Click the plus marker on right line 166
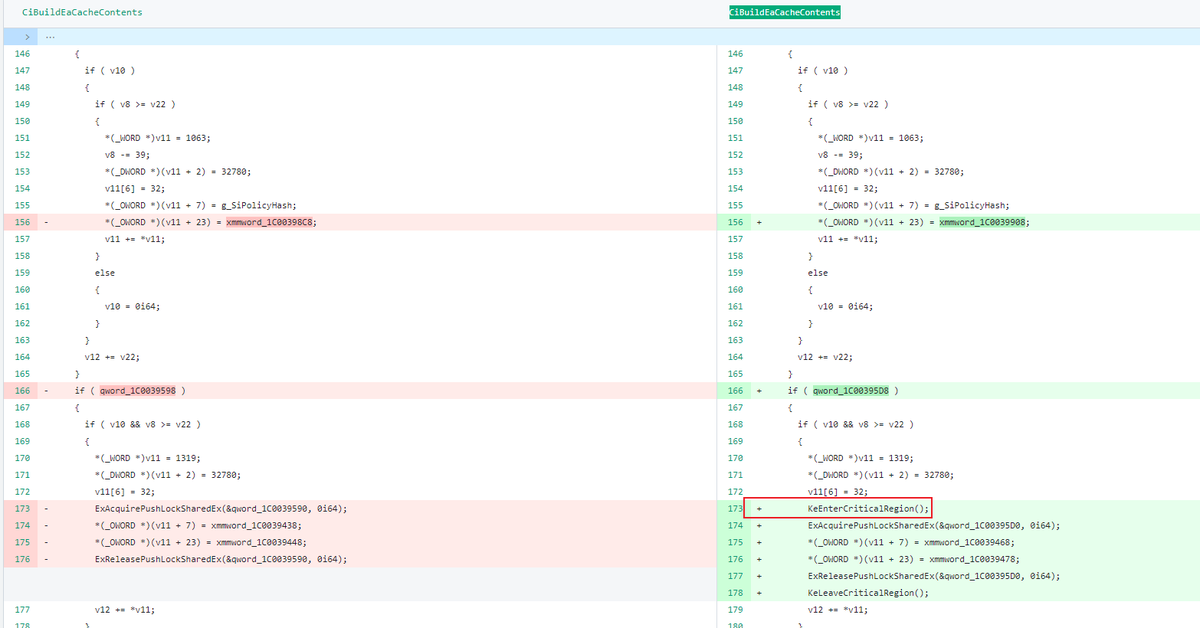The height and width of the screenshot is (628, 1200). pyautogui.click(x=759, y=390)
